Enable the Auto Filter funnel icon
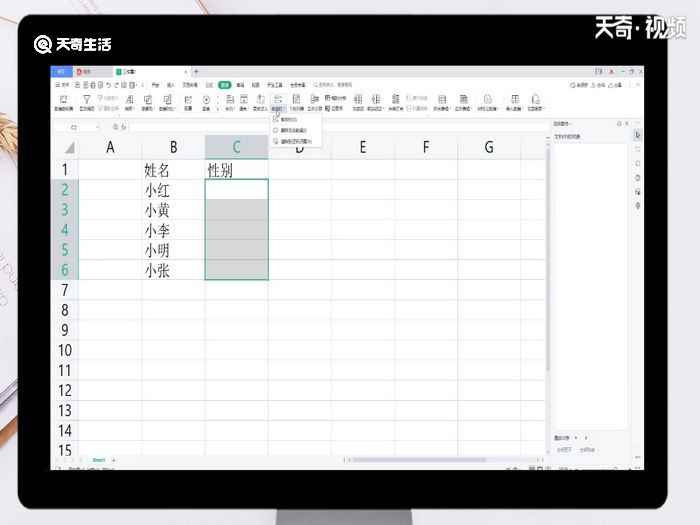This screenshot has width=700, height=525. [87, 101]
